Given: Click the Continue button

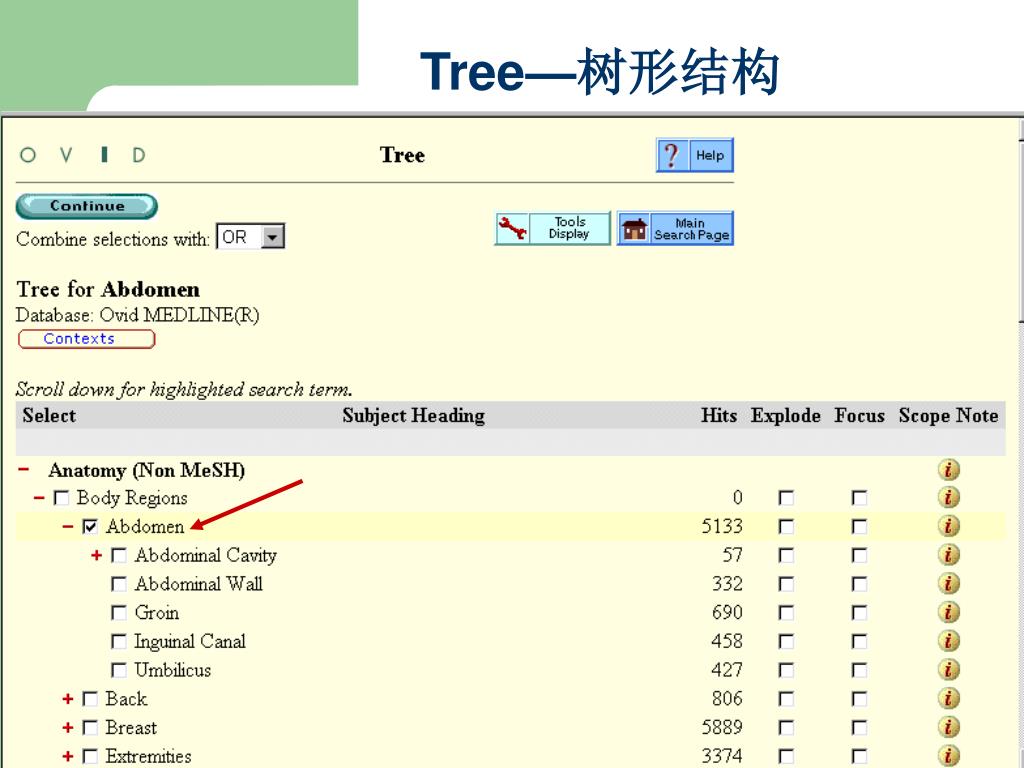Looking at the screenshot, I should [87, 206].
